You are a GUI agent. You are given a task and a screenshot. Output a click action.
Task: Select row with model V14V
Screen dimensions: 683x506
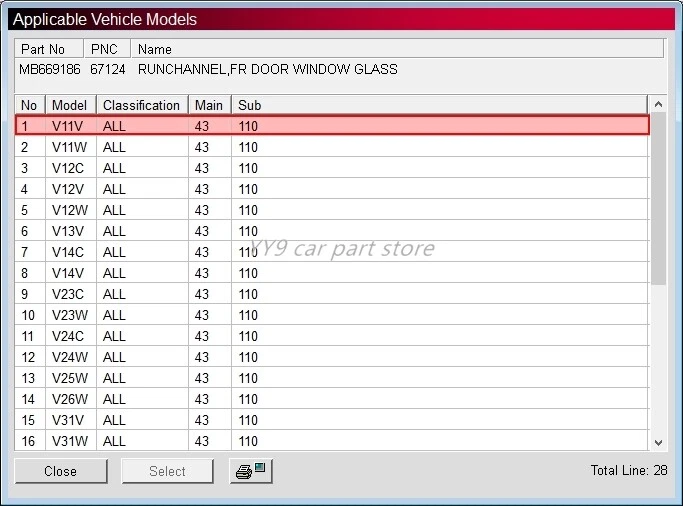[x=332, y=273]
